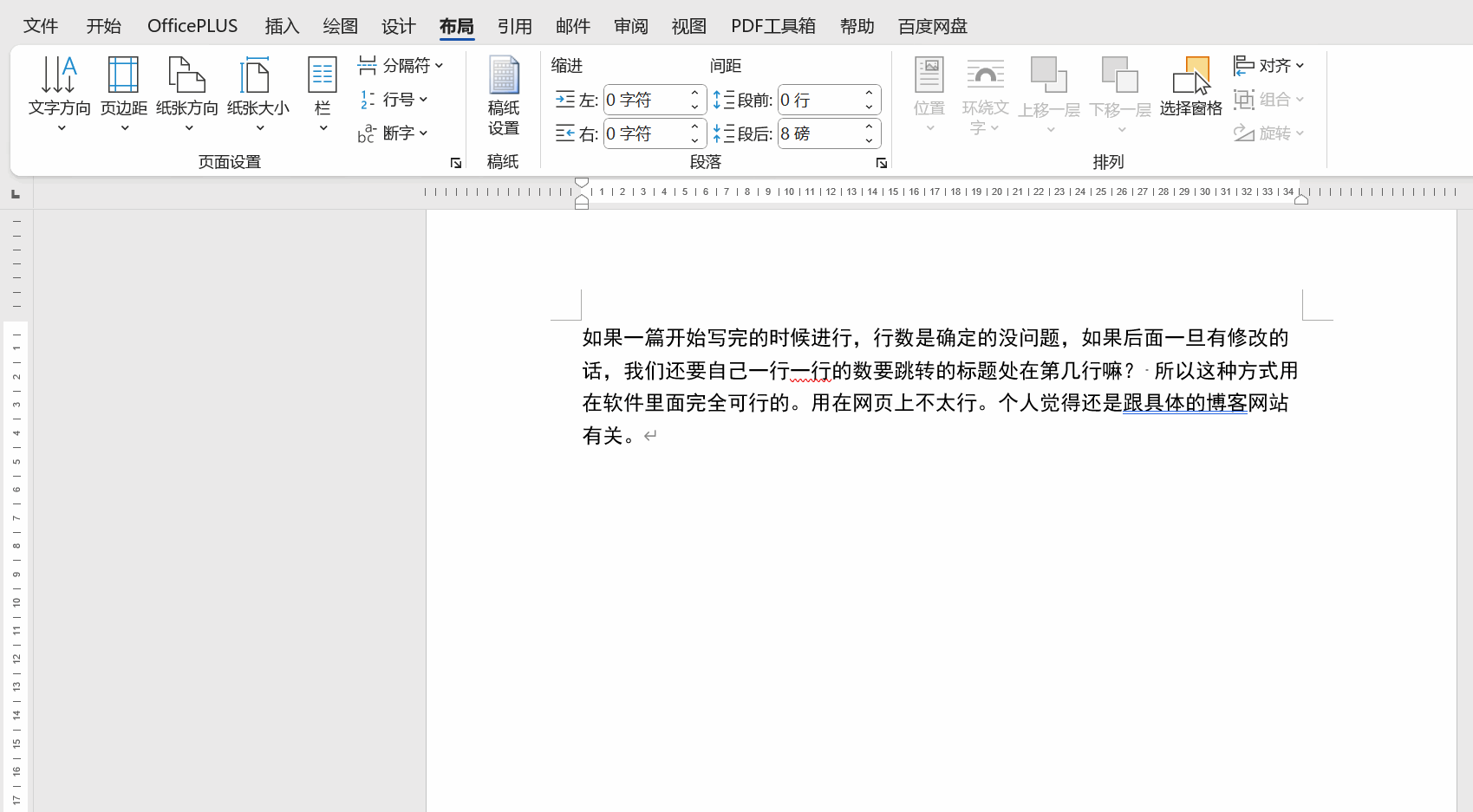The height and width of the screenshot is (812, 1473).
Task: Decrease 段后 spacing with down arrow
Action: tap(869, 140)
